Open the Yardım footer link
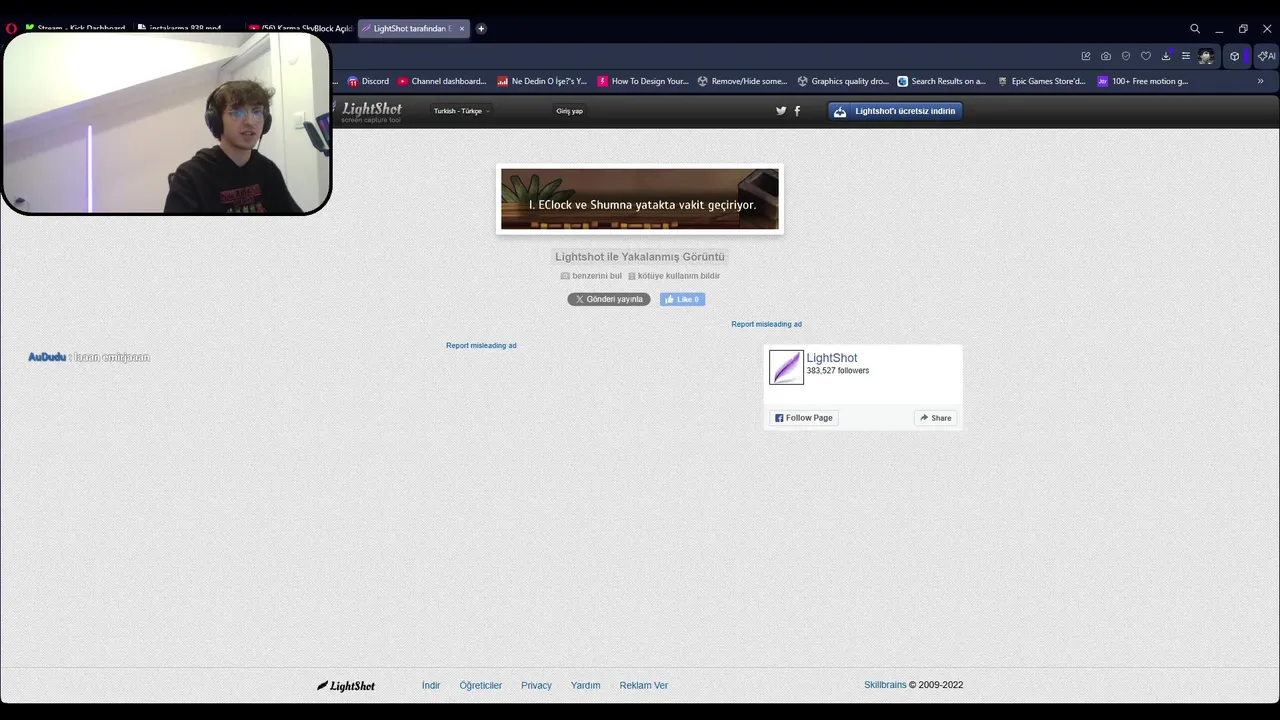The image size is (1280, 720). pos(585,685)
